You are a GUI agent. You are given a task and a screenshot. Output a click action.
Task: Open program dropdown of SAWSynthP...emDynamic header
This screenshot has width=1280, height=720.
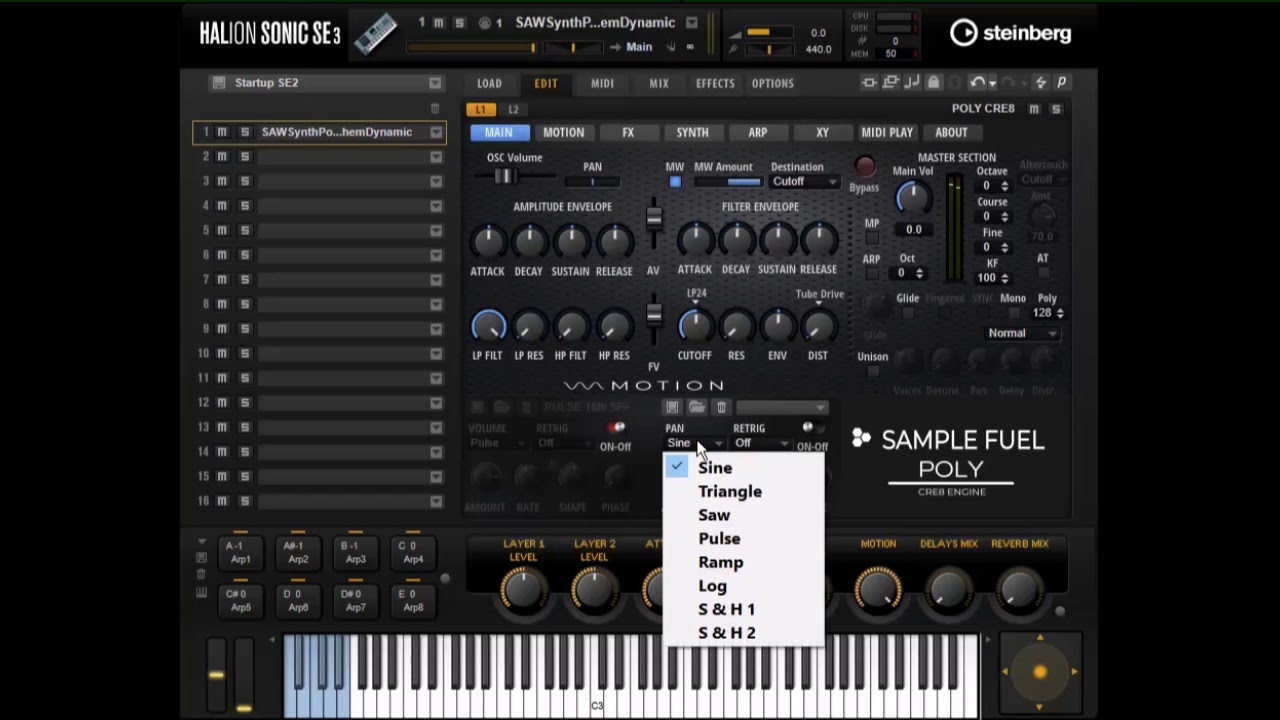(x=691, y=23)
